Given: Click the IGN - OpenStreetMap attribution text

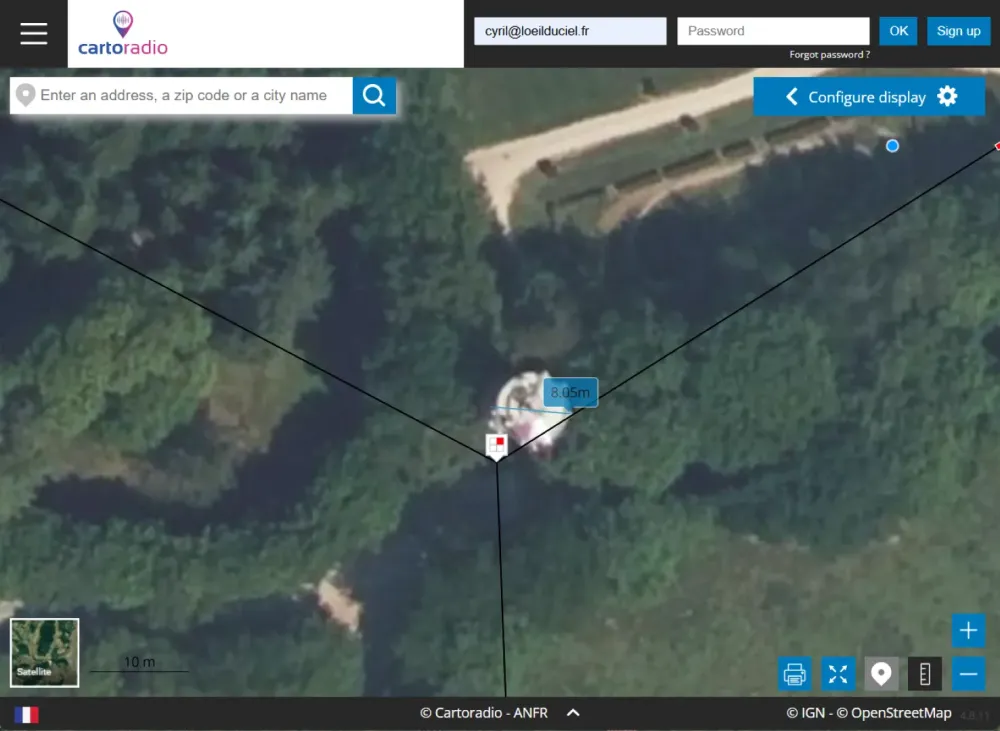Looking at the screenshot, I should (x=869, y=713).
